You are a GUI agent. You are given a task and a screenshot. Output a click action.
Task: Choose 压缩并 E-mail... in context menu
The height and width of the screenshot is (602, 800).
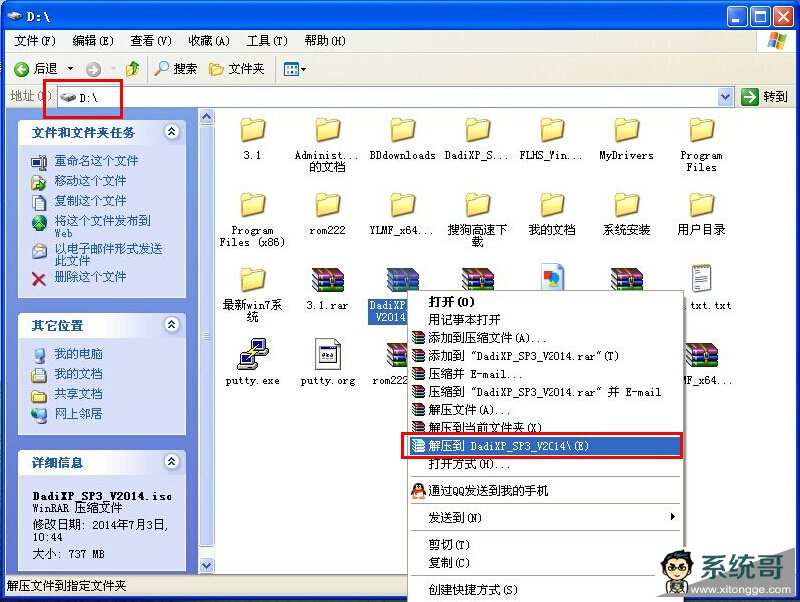pyautogui.click(x=546, y=374)
